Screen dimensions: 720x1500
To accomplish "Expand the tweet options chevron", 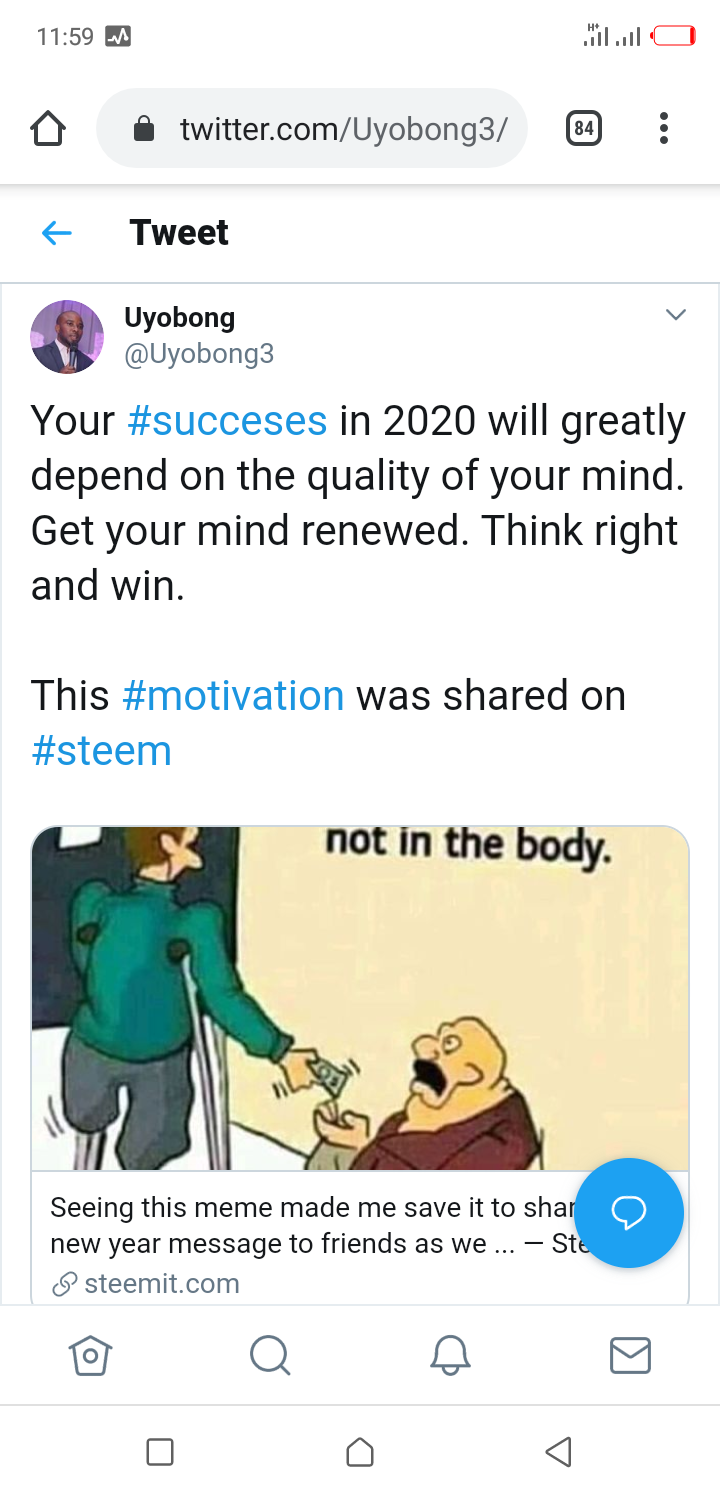I will pos(676,315).
